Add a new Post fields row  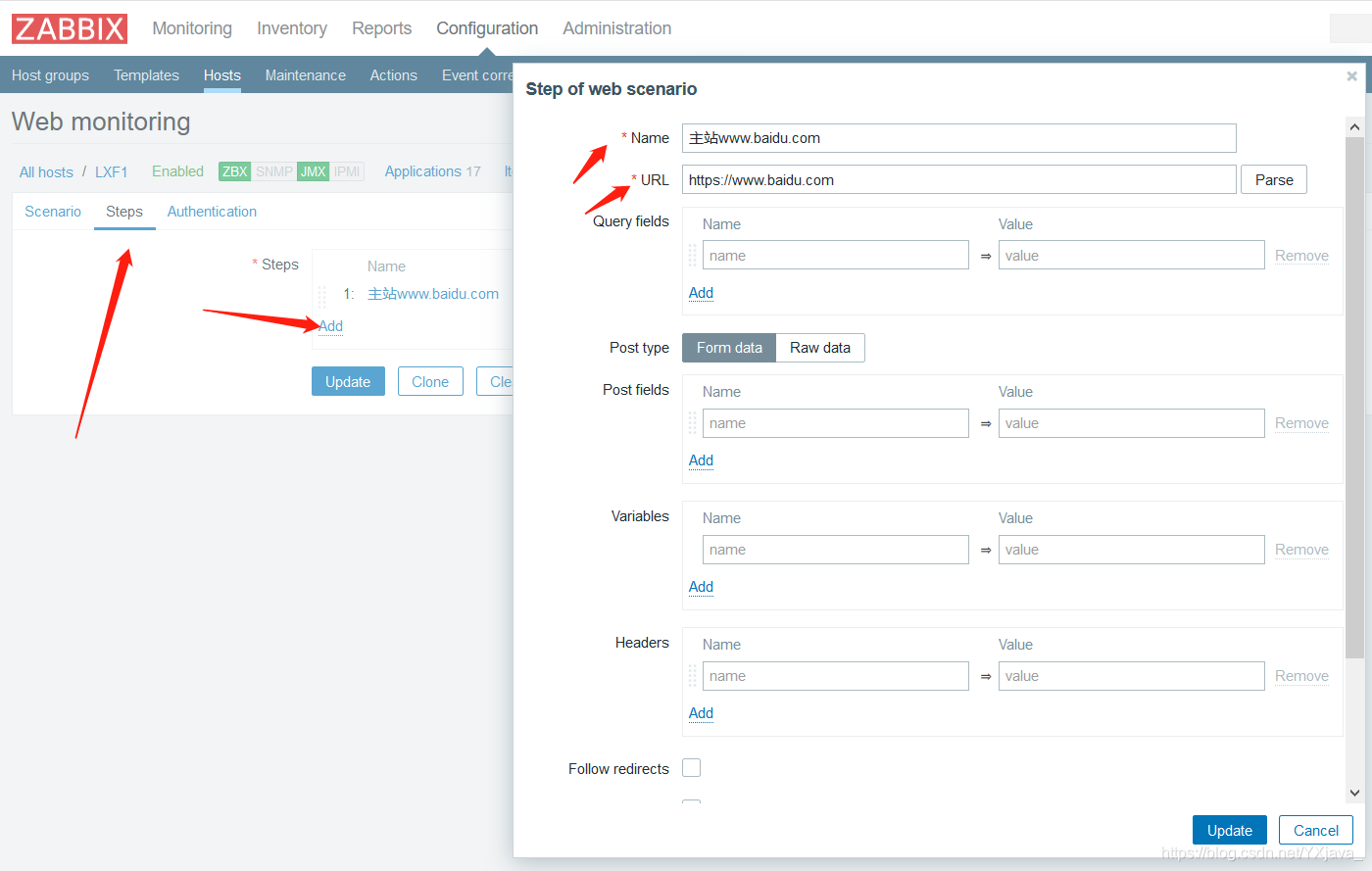701,460
